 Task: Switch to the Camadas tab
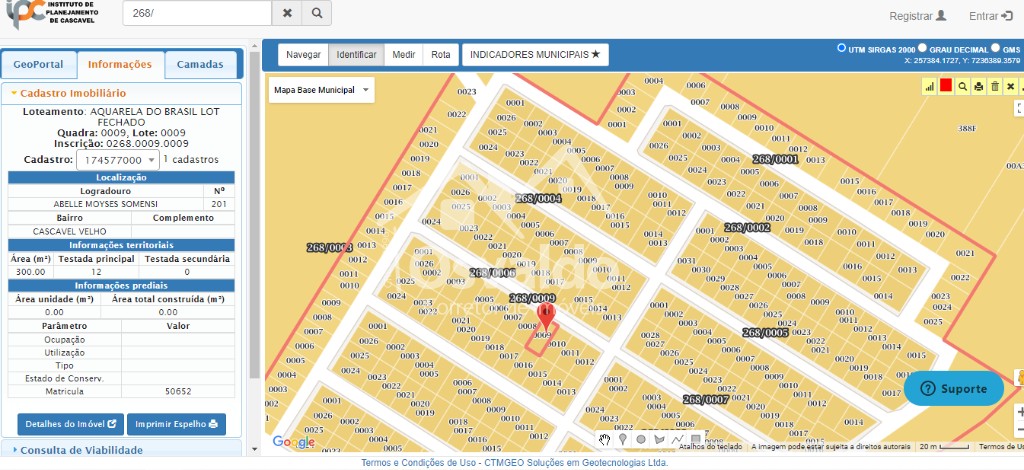(x=200, y=64)
